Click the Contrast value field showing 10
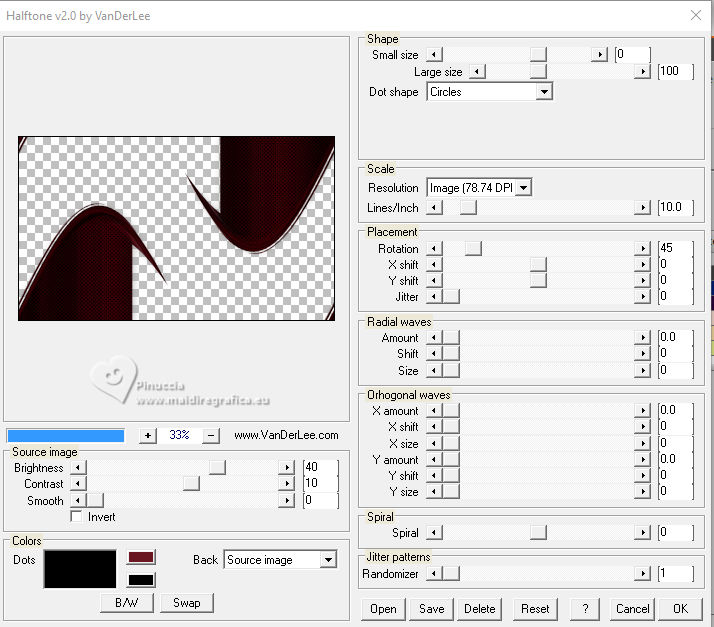The height and width of the screenshot is (627, 714). pos(321,484)
